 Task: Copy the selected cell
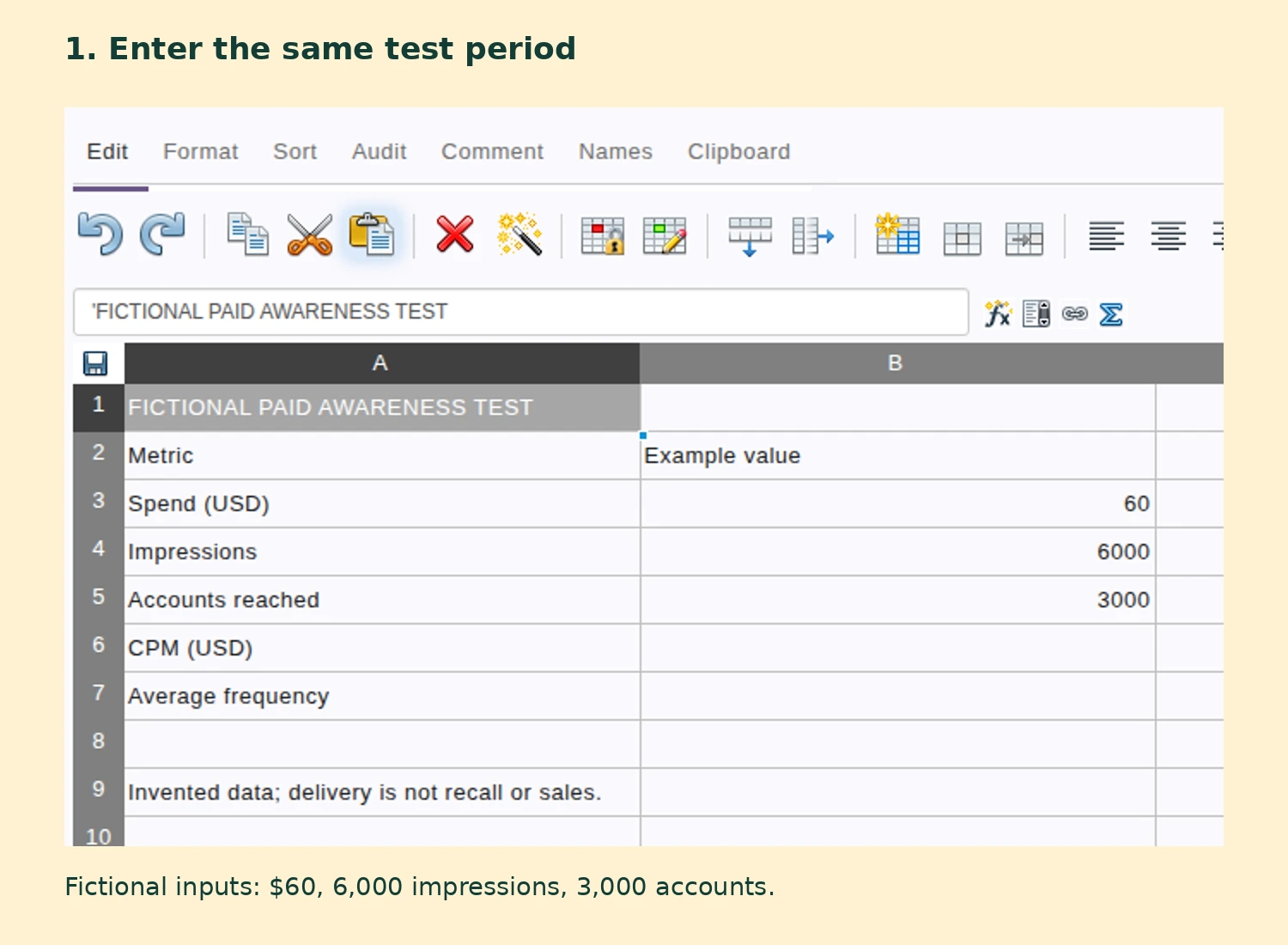pos(247,235)
